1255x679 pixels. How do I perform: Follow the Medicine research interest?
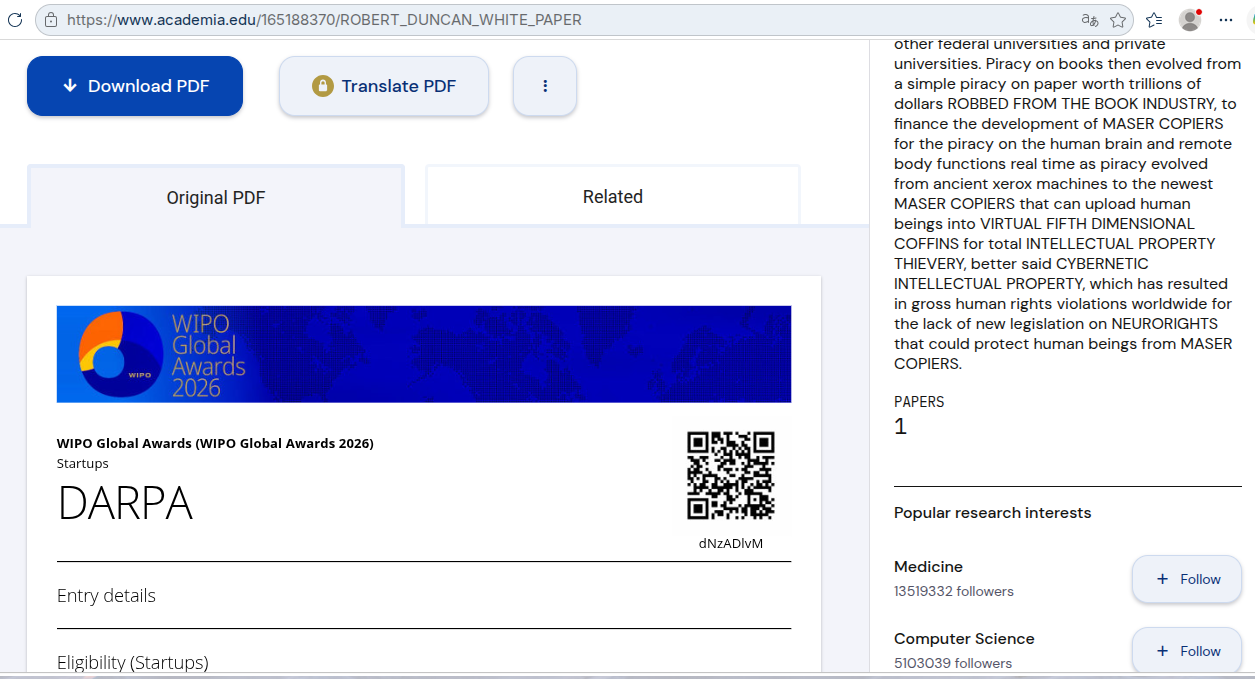[x=1187, y=579]
